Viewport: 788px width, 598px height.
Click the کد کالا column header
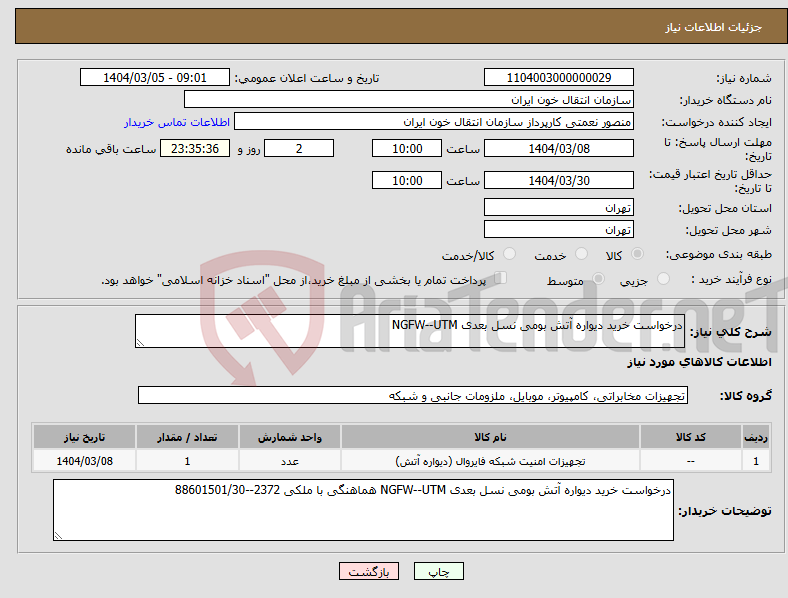click(691, 437)
